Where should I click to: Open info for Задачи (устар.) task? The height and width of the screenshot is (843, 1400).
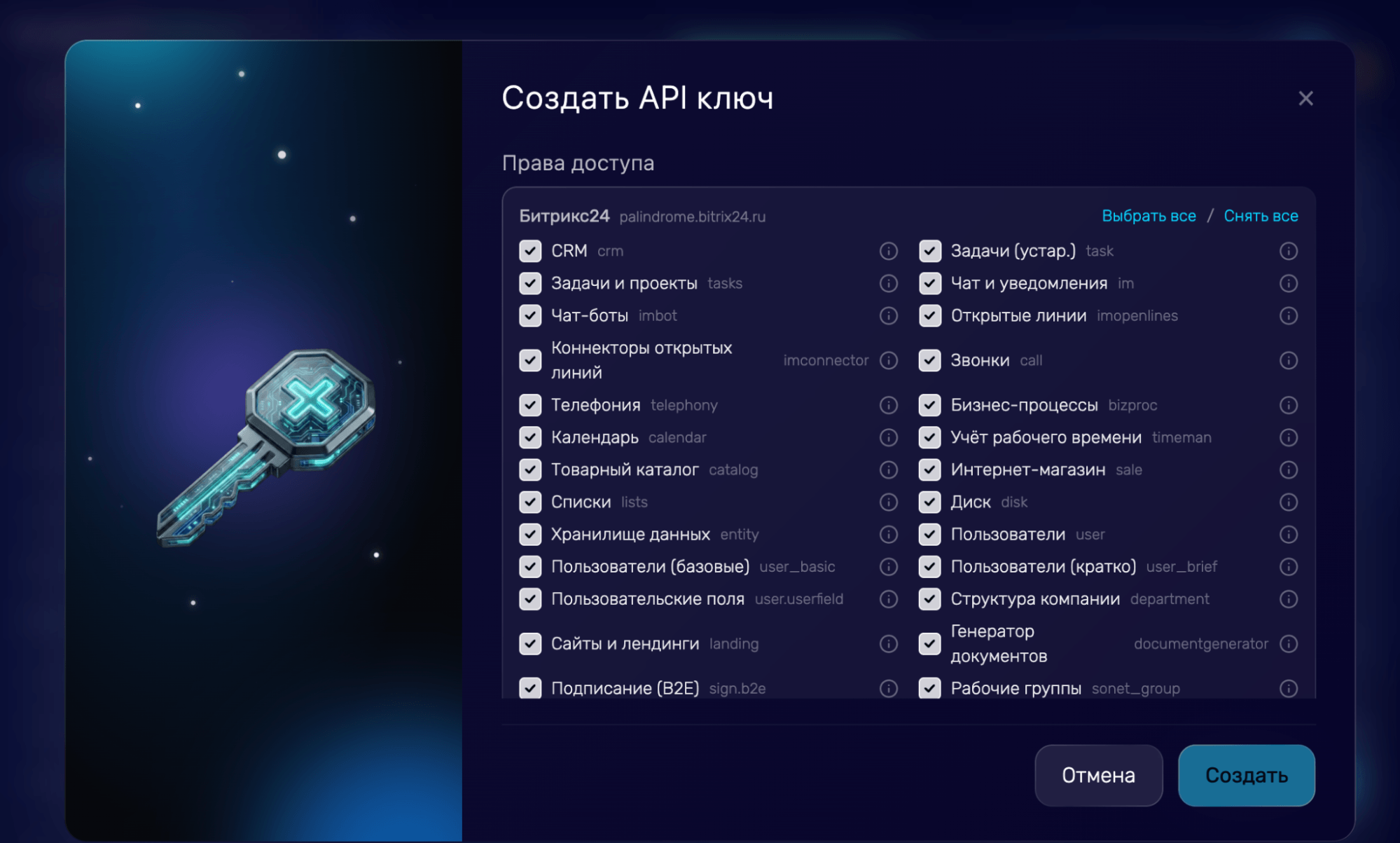point(1288,251)
